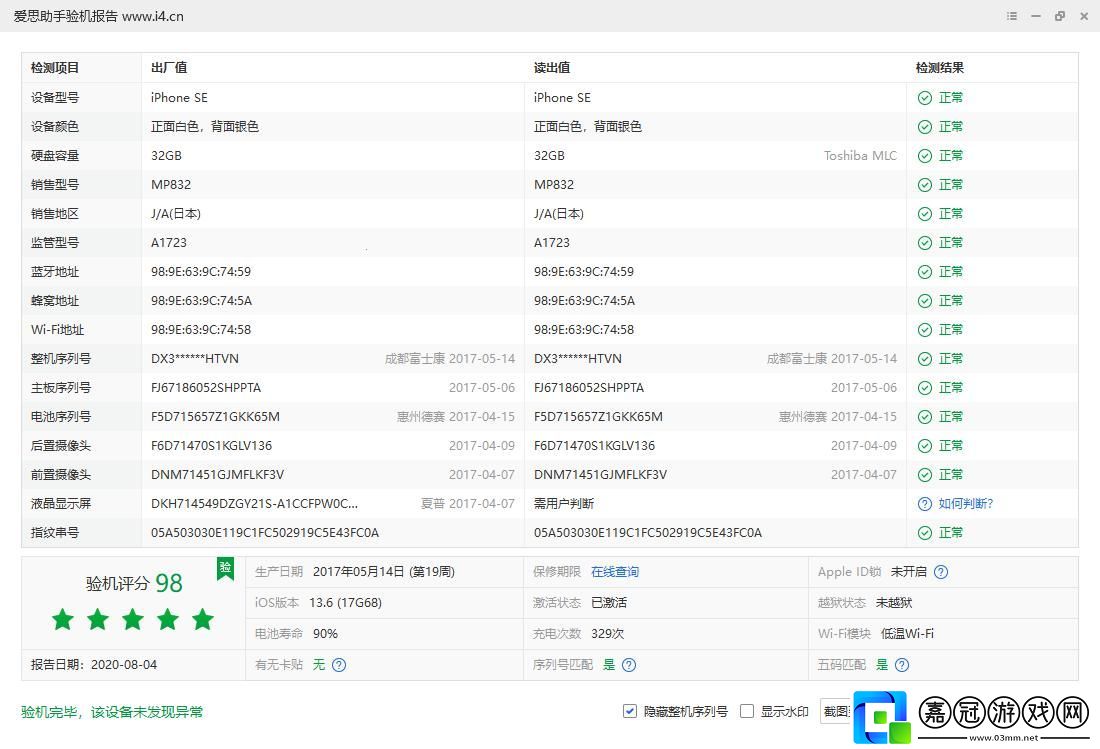
Task: Enable the 显示水印 checkbox
Action: [747, 711]
